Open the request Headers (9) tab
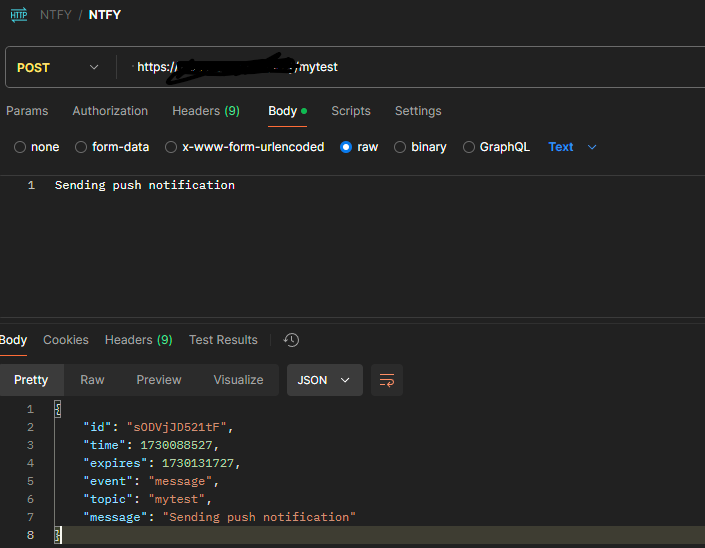This screenshot has width=705, height=548. pyautogui.click(x=206, y=111)
